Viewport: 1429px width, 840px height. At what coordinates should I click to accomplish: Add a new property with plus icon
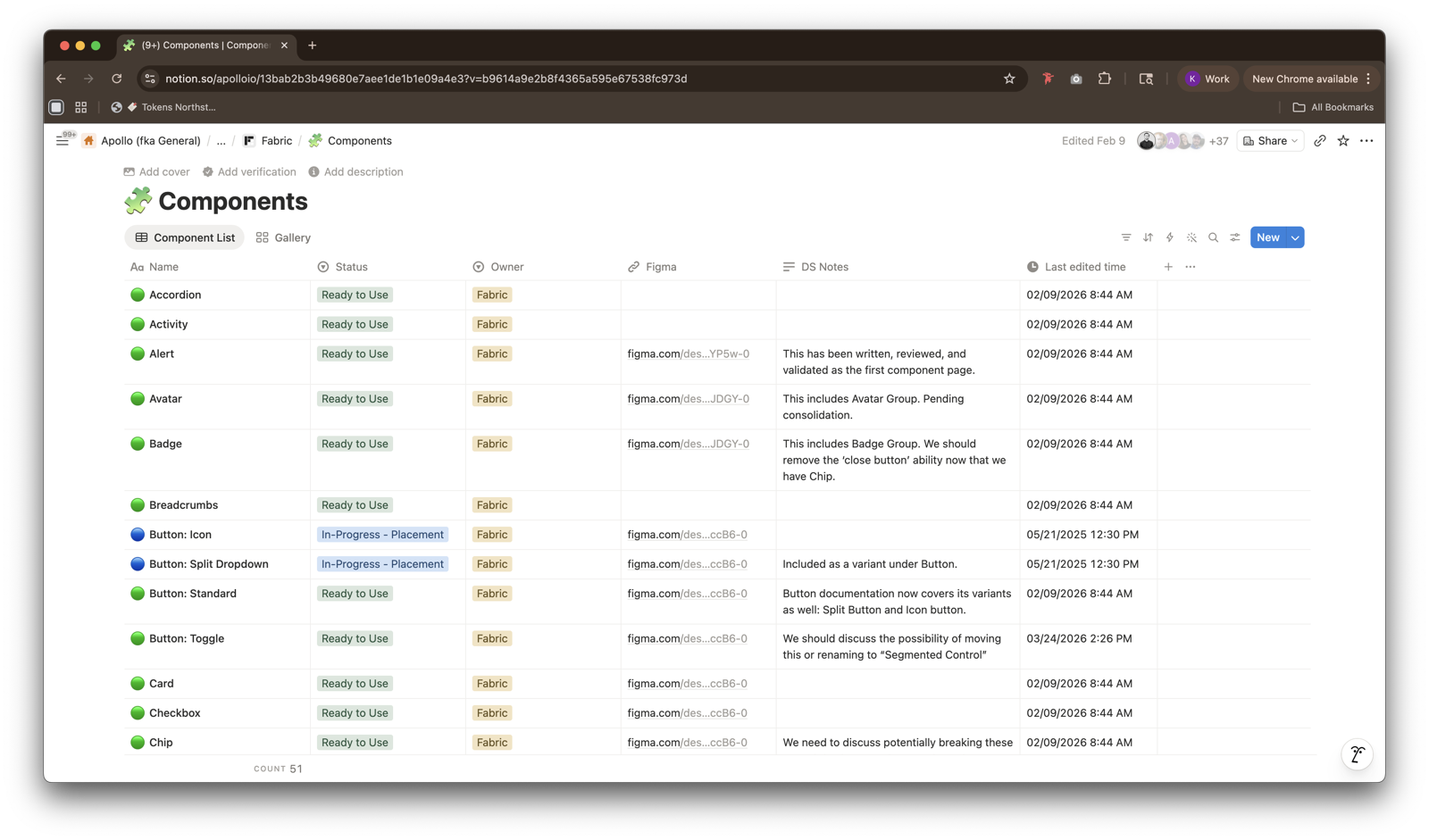(1168, 267)
